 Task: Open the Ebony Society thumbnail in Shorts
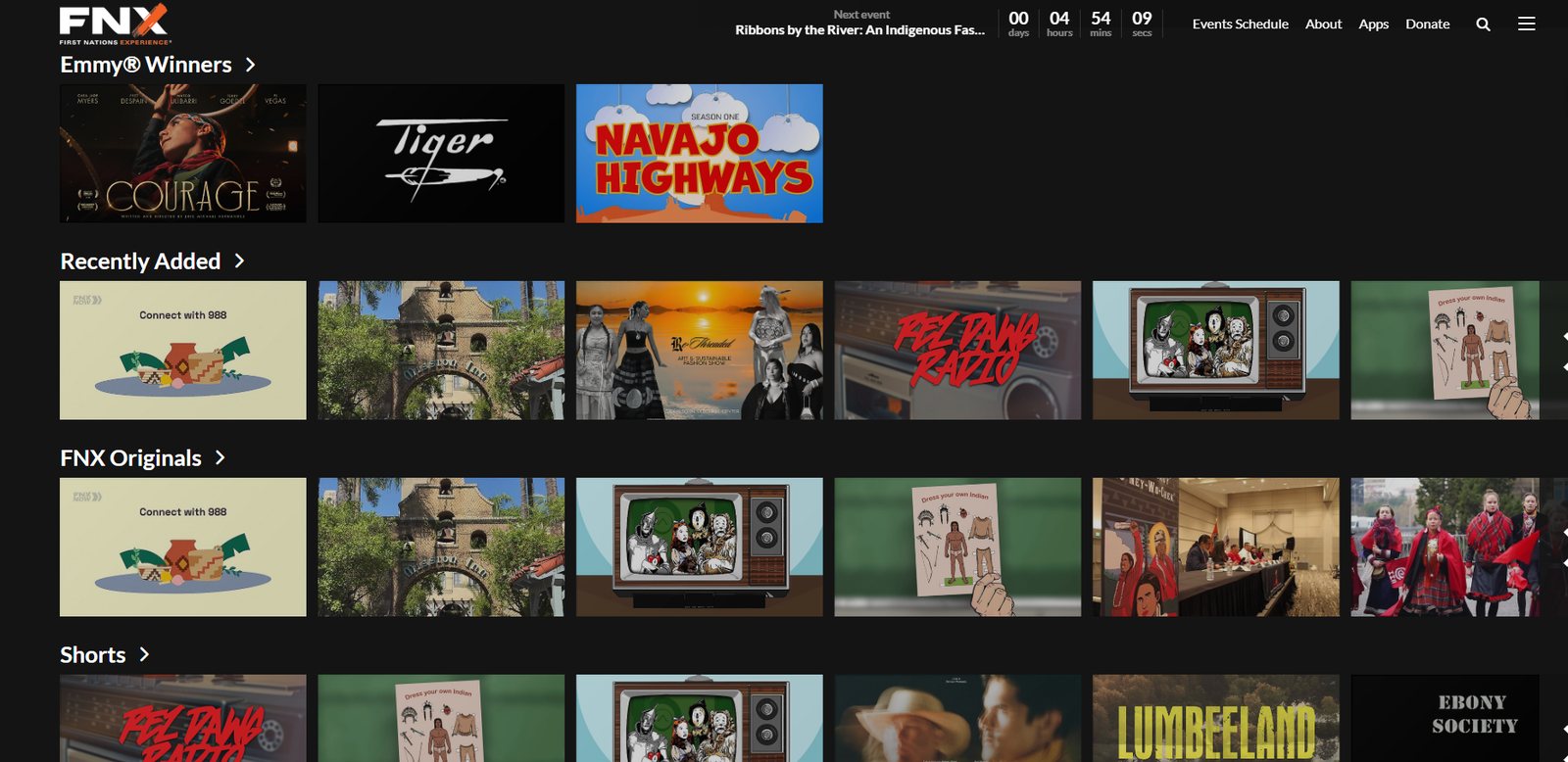point(1445,718)
